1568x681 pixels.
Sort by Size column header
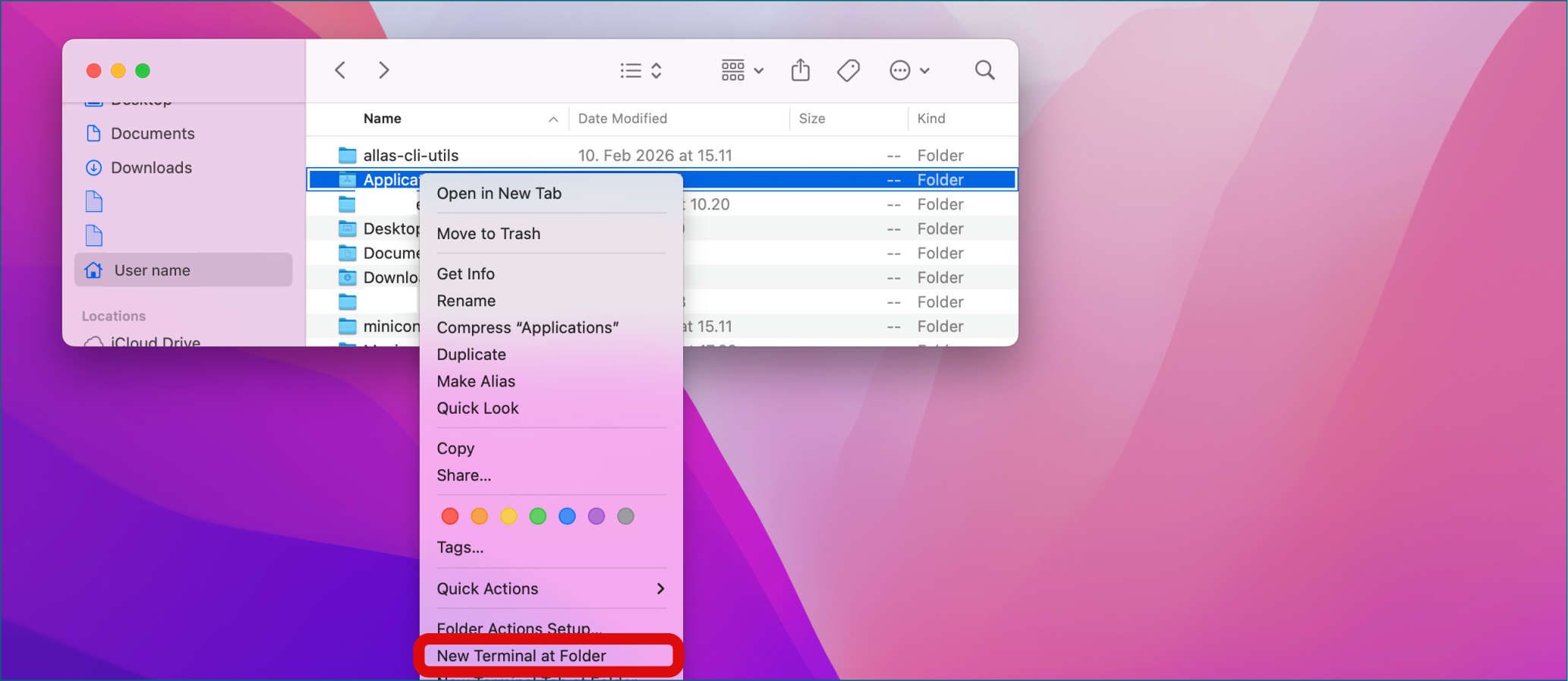[x=811, y=118]
